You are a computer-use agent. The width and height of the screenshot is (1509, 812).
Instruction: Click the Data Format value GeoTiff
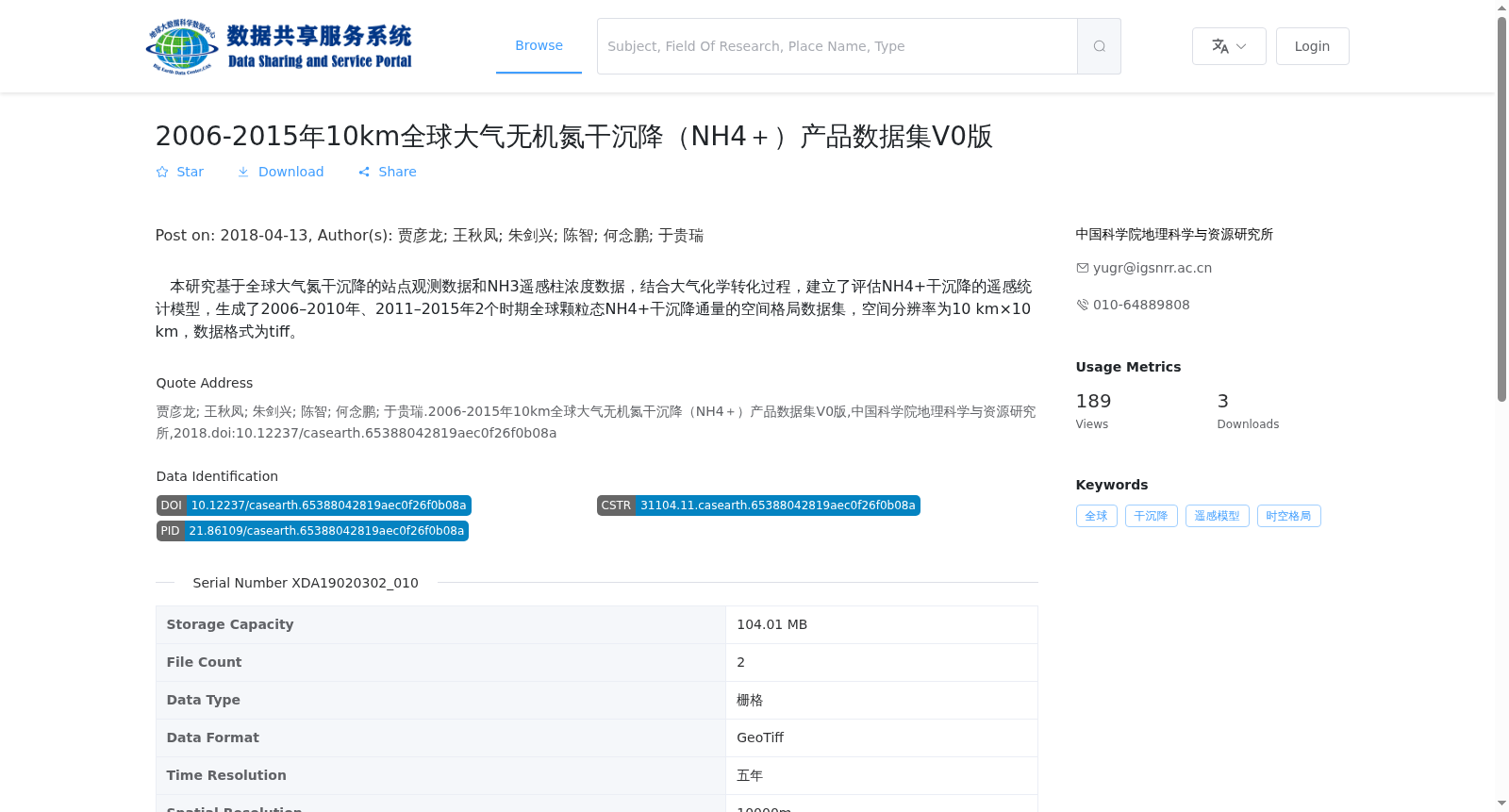(x=760, y=737)
